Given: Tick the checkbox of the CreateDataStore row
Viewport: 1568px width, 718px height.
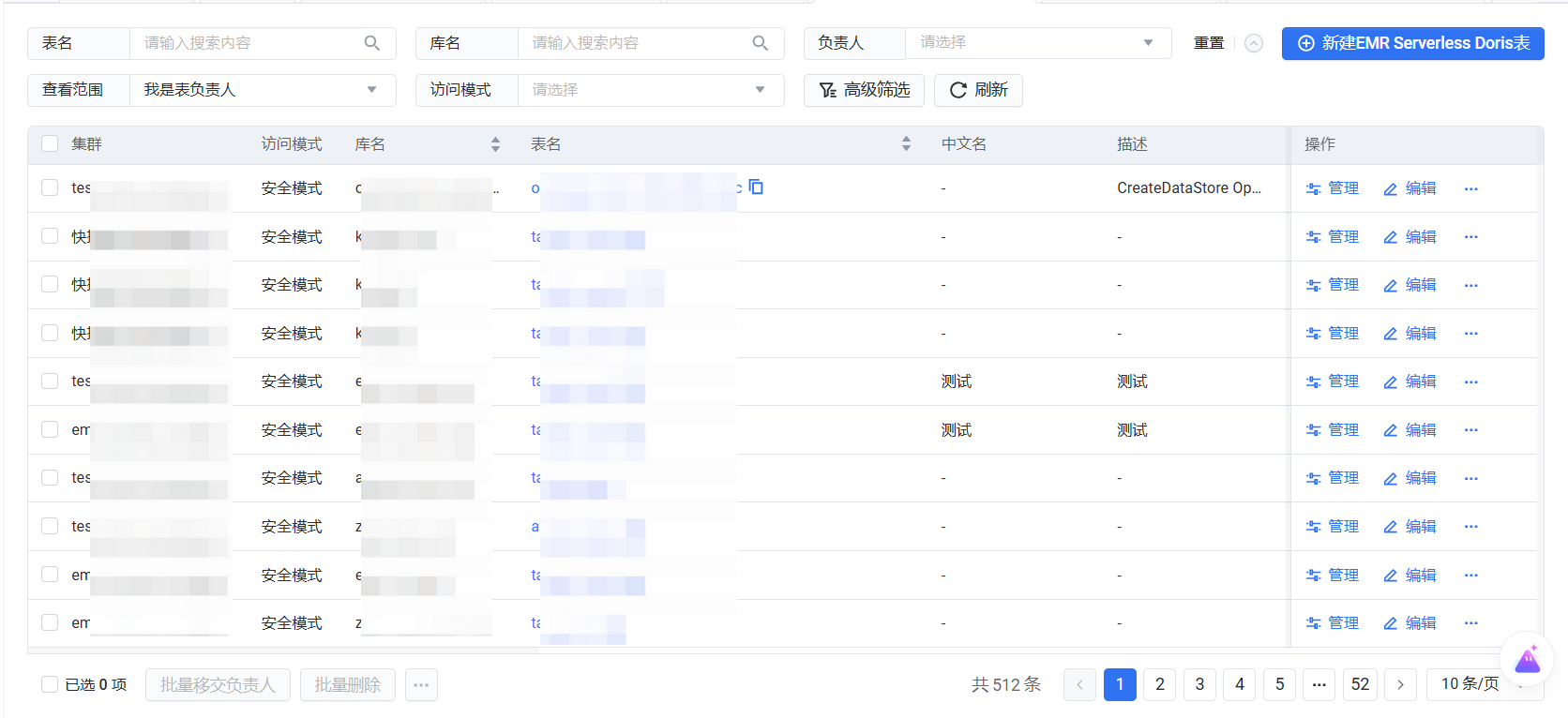Looking at the screenshot, I should pyautogui.click(x=50, y=187).
